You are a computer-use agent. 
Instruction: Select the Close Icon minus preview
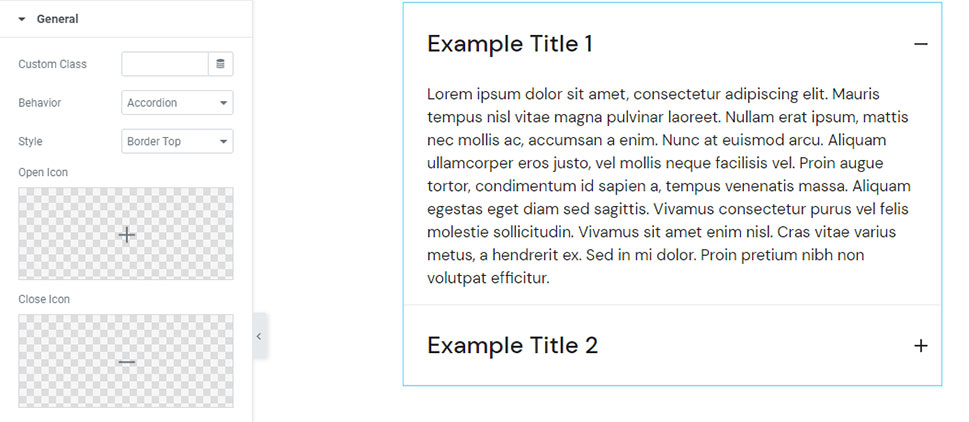coord(126,361)
